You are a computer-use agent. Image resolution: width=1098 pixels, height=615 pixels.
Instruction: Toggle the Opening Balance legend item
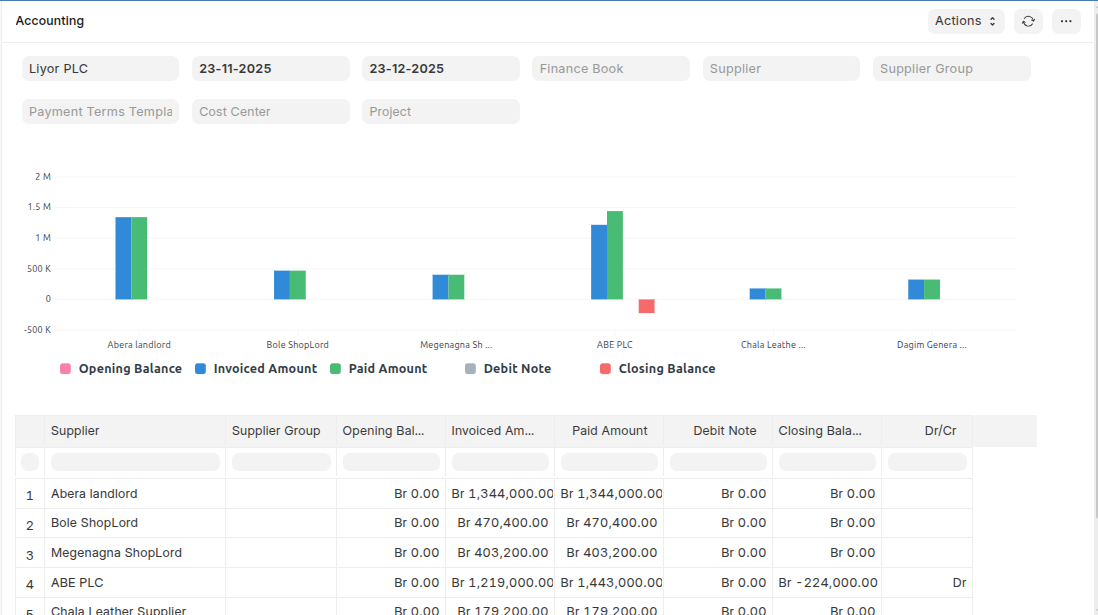click(x=121, y=369)
